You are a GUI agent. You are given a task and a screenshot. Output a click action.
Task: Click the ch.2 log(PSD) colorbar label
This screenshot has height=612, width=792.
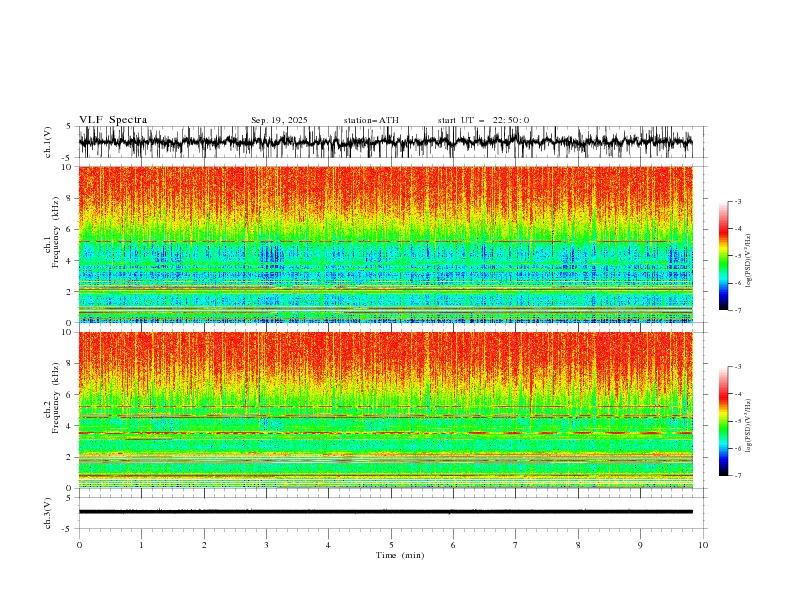click(748, 425)
